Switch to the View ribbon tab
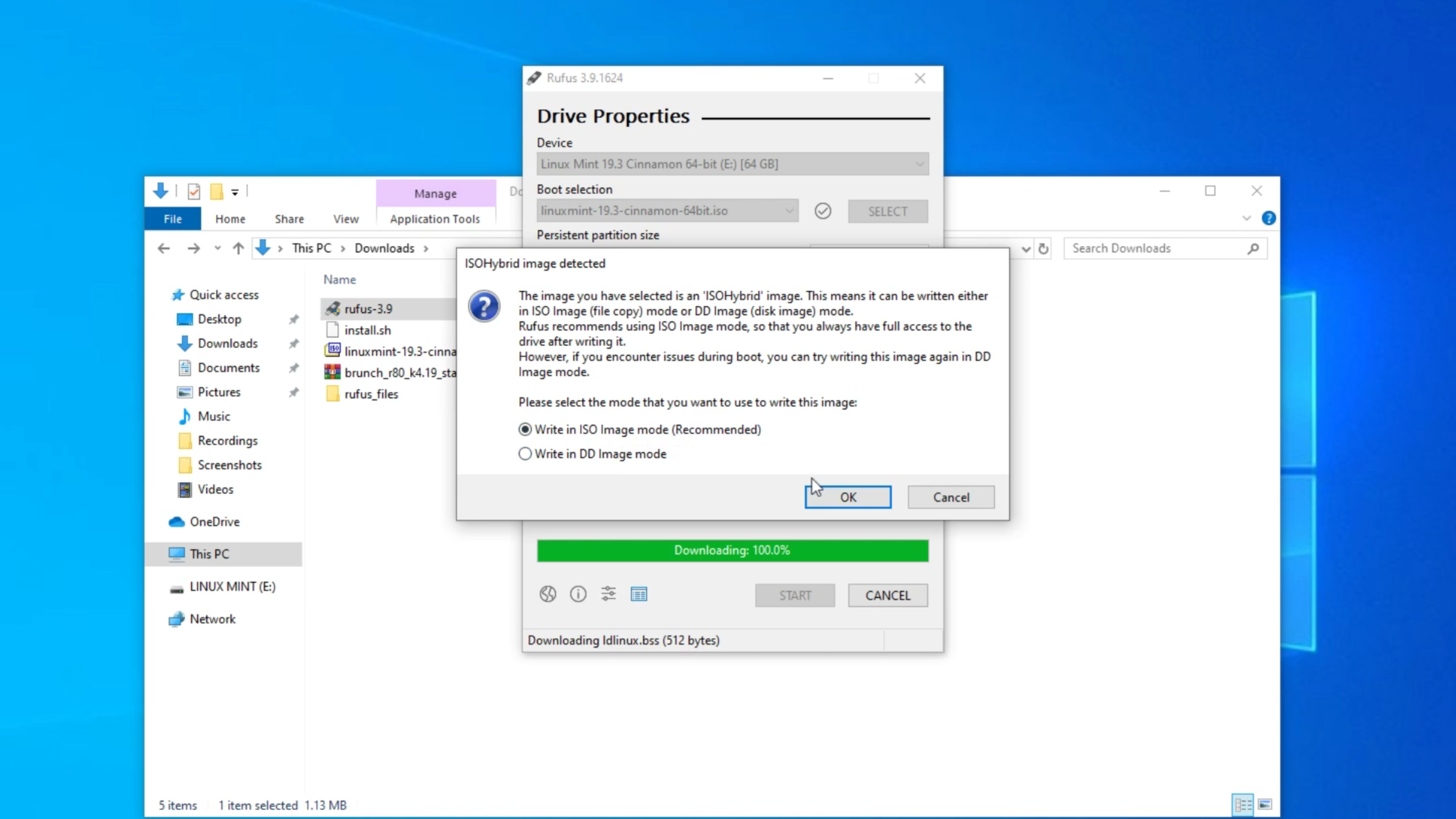This screenshot has width=1456, height=819. (346, 219)
